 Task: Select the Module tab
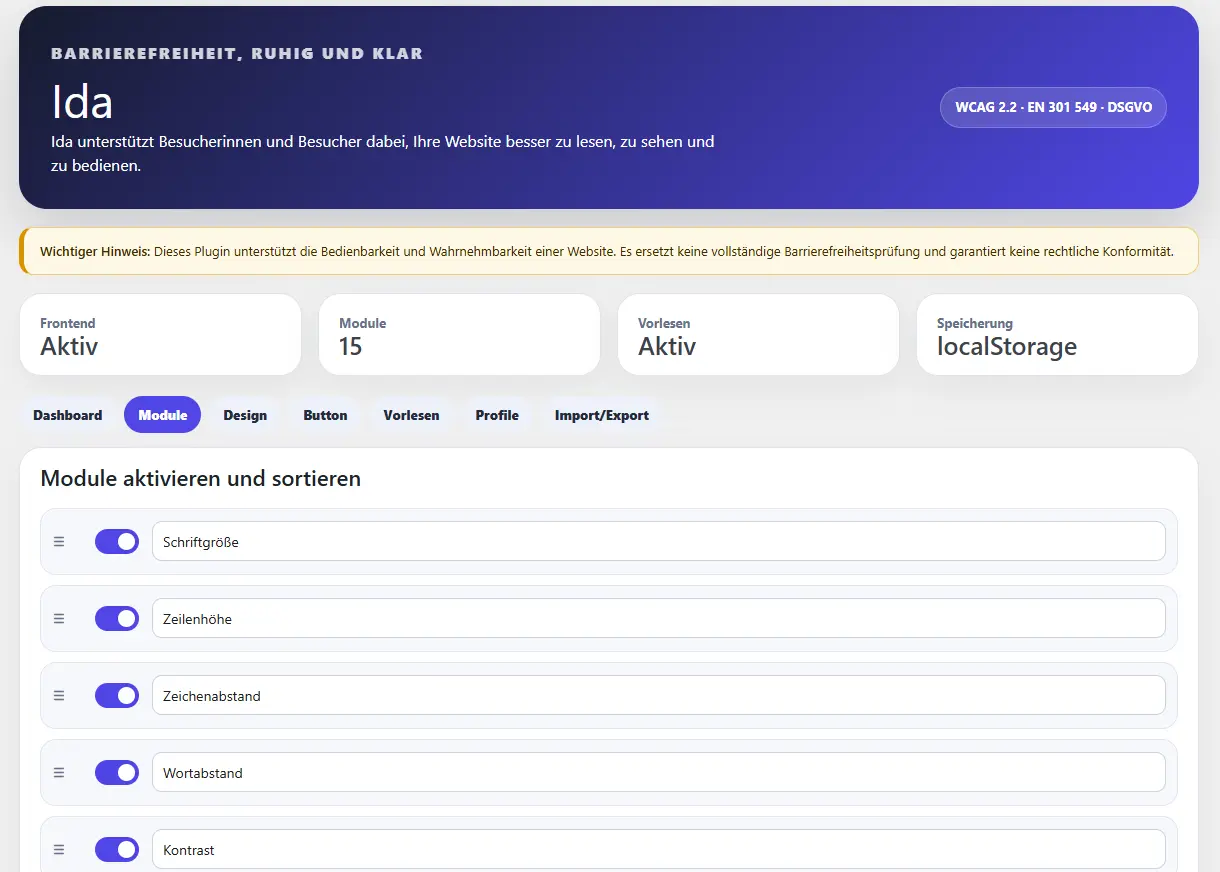[x=163, y=415]
